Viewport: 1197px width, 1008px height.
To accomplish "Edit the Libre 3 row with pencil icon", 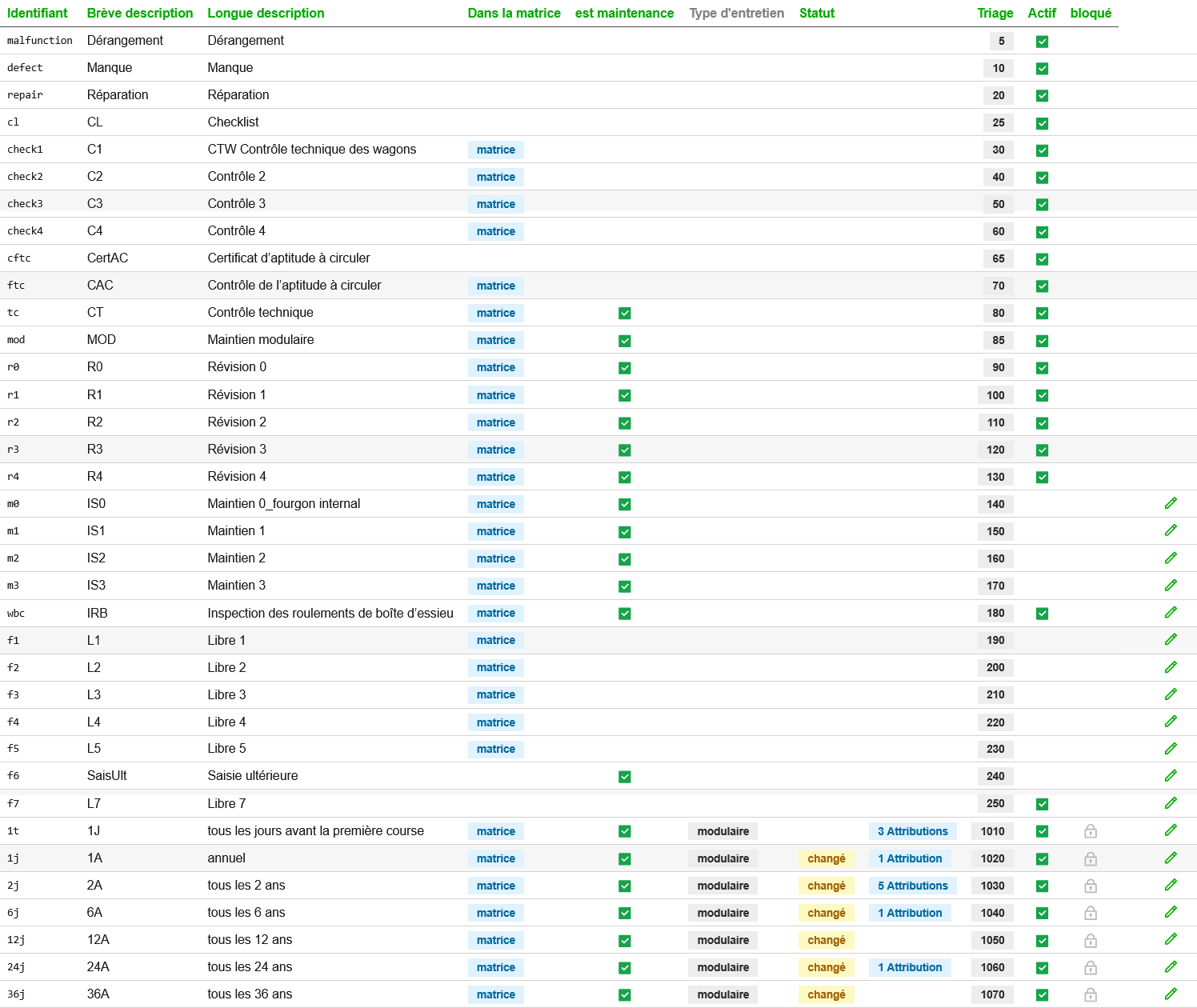I will coord(1171,694).
